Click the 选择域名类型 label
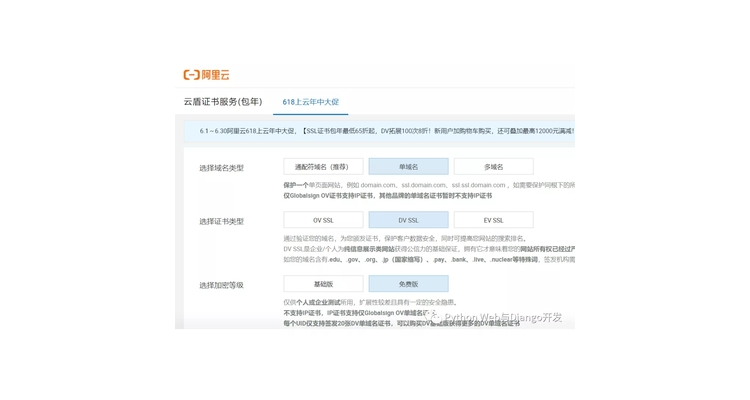 point(221,168)
